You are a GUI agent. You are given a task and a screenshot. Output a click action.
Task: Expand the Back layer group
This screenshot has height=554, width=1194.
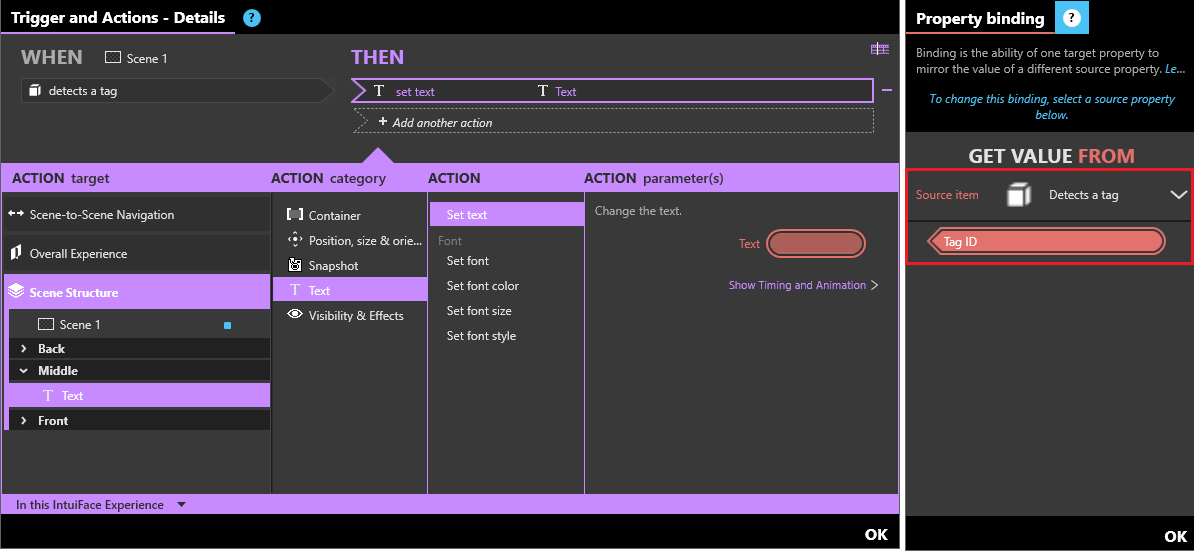click(x=24, y=349)
